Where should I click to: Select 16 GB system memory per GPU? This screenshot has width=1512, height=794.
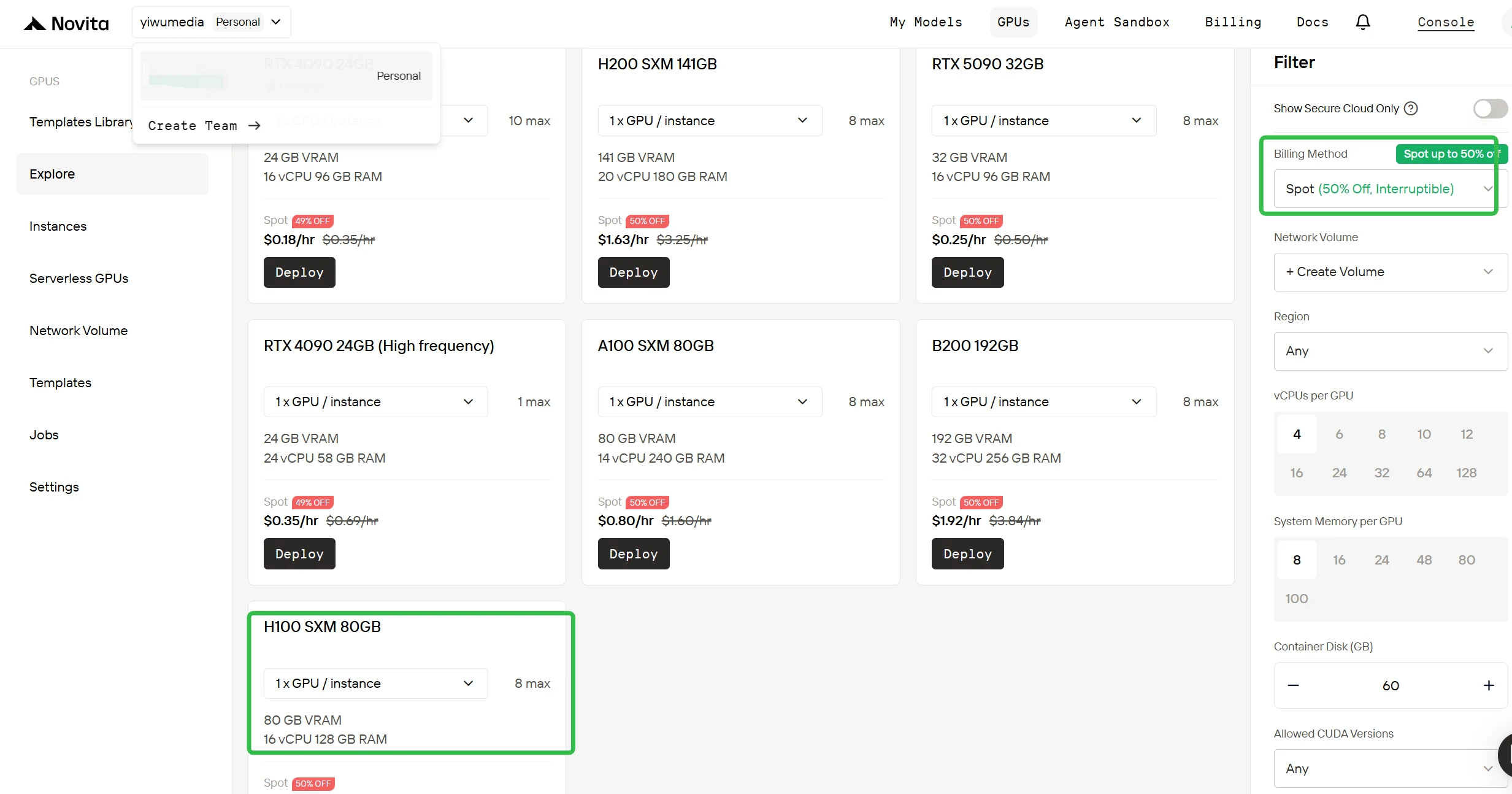coord(1339,560)
